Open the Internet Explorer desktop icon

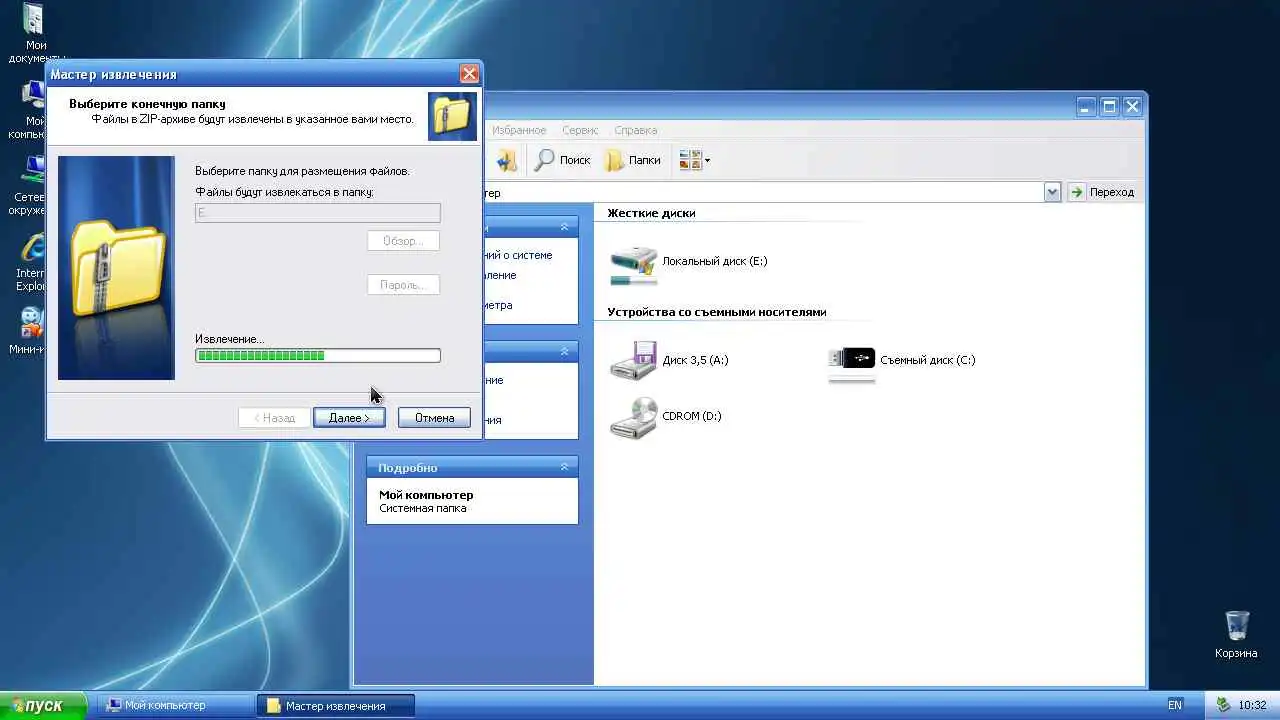(32, 262)
